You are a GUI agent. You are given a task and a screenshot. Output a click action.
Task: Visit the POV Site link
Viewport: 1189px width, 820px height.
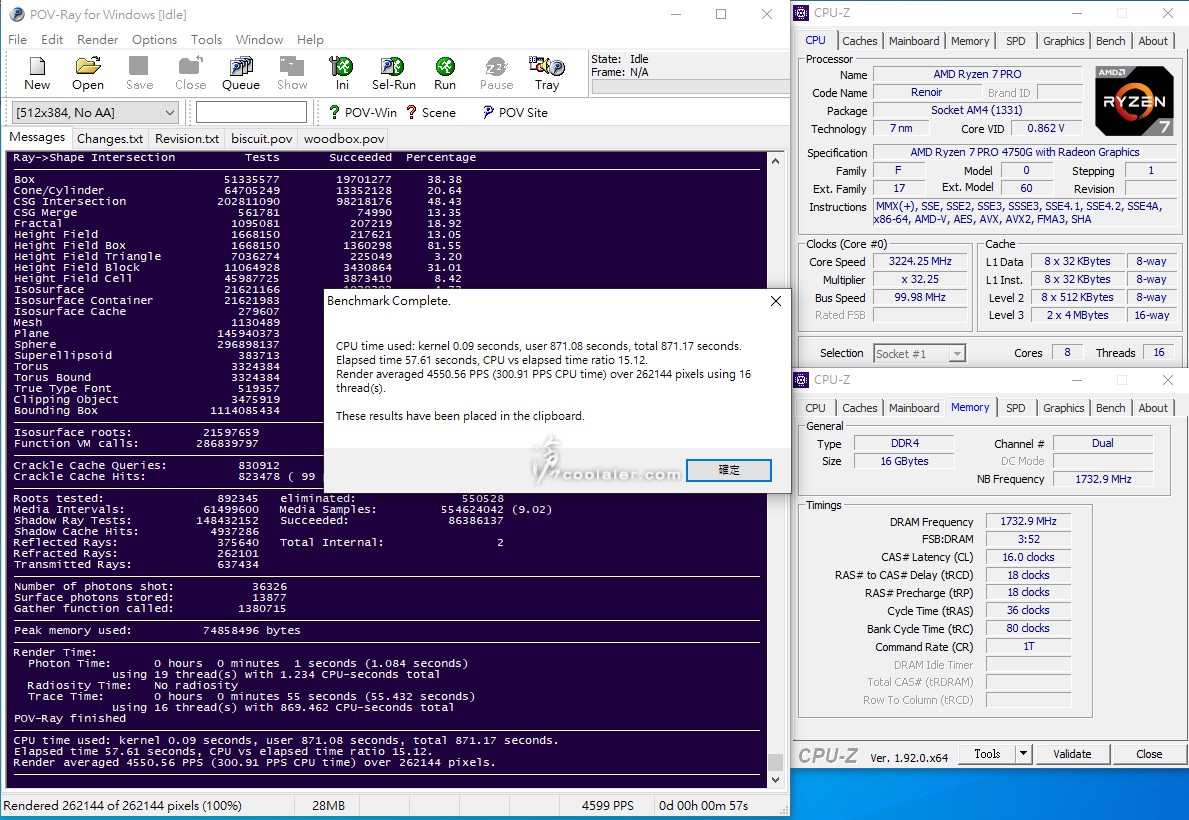[515, 112]
